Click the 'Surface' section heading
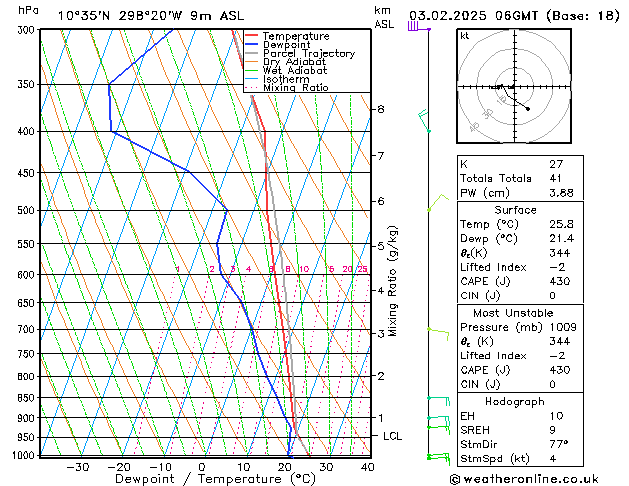The image size is (629, 486). point(515,210)
